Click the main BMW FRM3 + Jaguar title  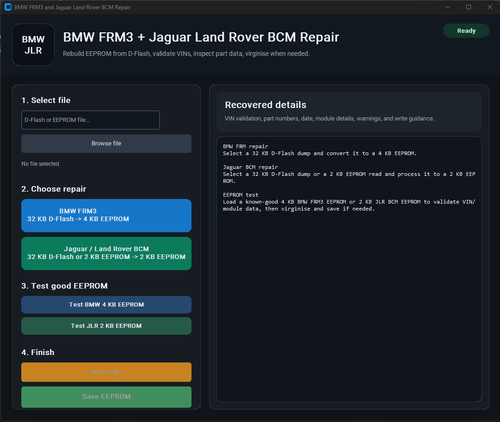[x=201, y=37]
